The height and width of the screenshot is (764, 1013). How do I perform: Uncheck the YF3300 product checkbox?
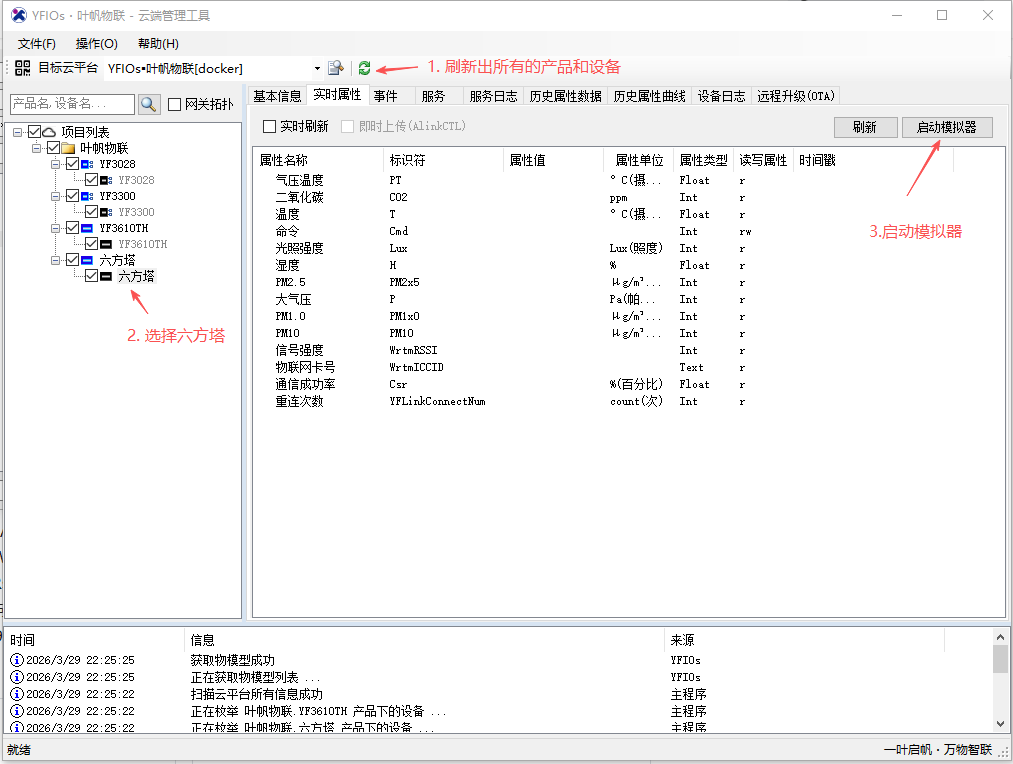[72, 196]
